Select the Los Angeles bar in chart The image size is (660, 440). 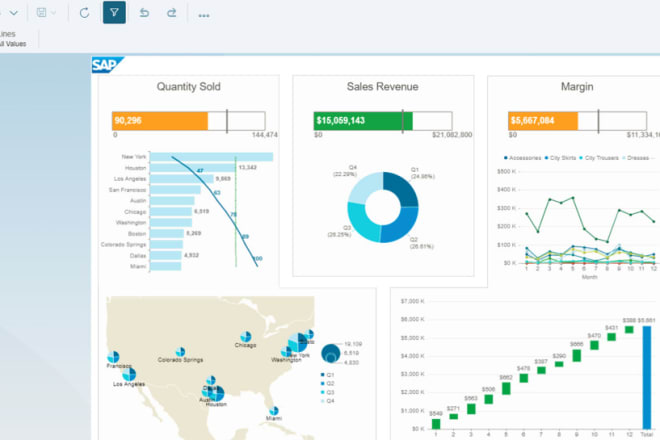pyautogui.click(x=182, y=179)
